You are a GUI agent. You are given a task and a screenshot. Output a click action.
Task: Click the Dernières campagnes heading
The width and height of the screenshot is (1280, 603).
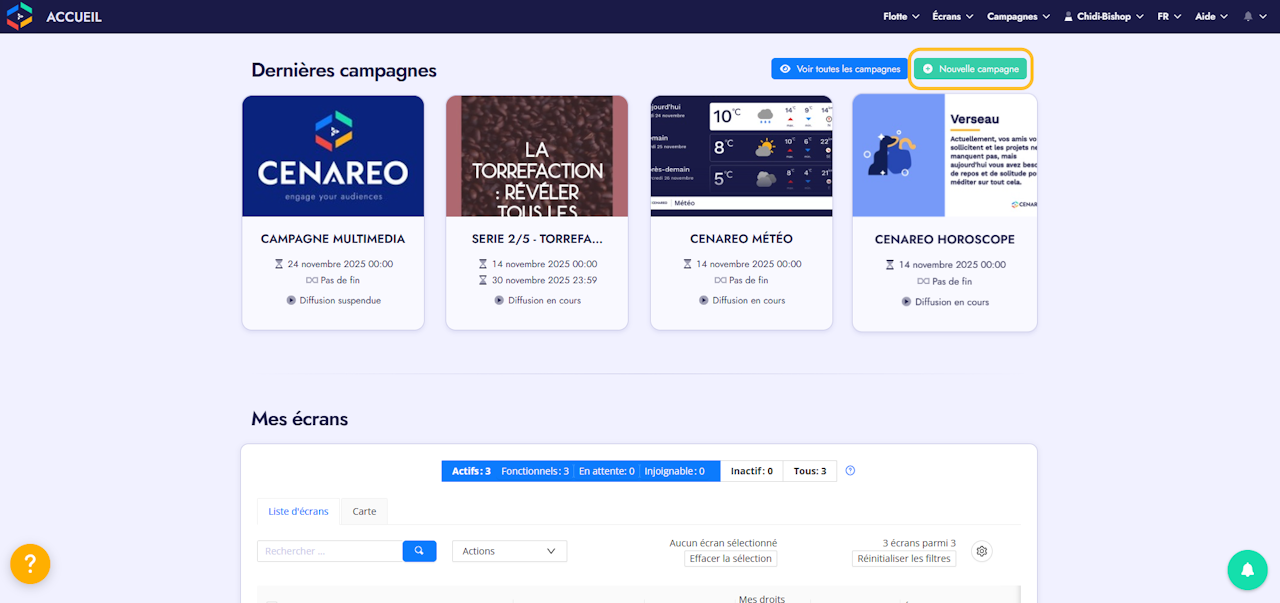(x=344, y=71)
